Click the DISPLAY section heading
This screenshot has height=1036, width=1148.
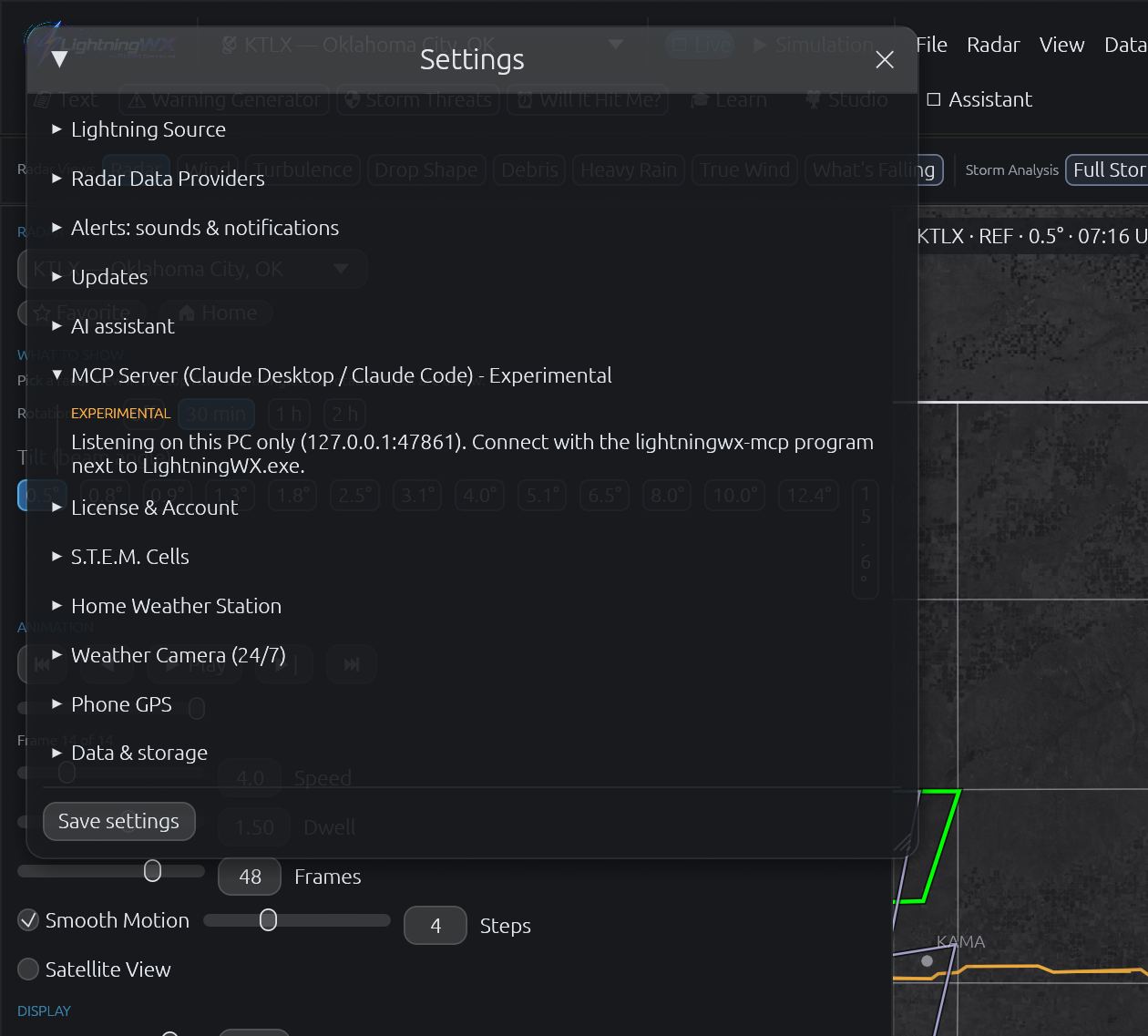pyautogui.click(x=44, y=1010)
